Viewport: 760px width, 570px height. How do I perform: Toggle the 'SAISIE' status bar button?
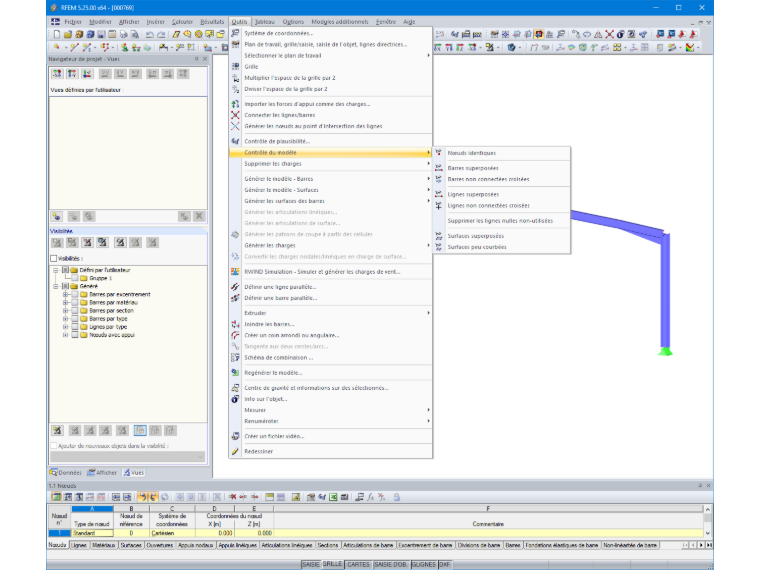click(x=311, y=565)
